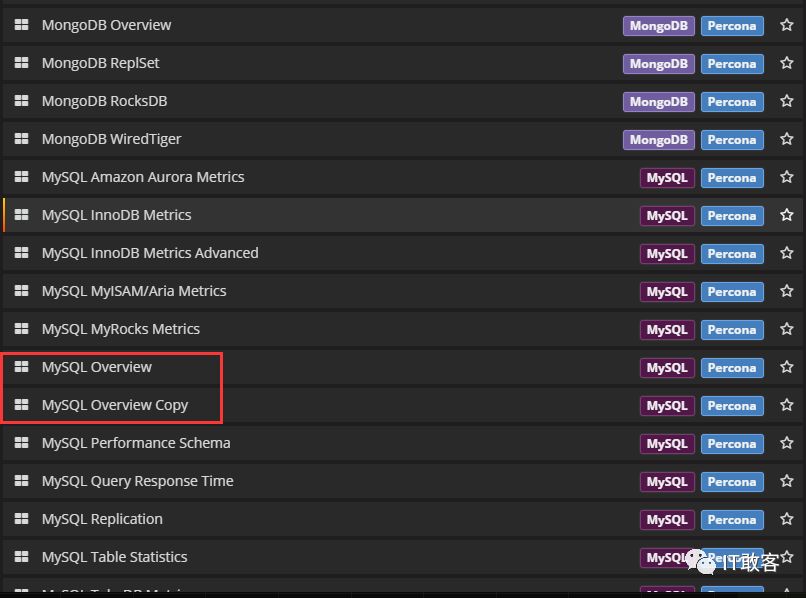Open the MySQL Replication dashboard
This screenshot has height=598, width=806.
[102, 519]
